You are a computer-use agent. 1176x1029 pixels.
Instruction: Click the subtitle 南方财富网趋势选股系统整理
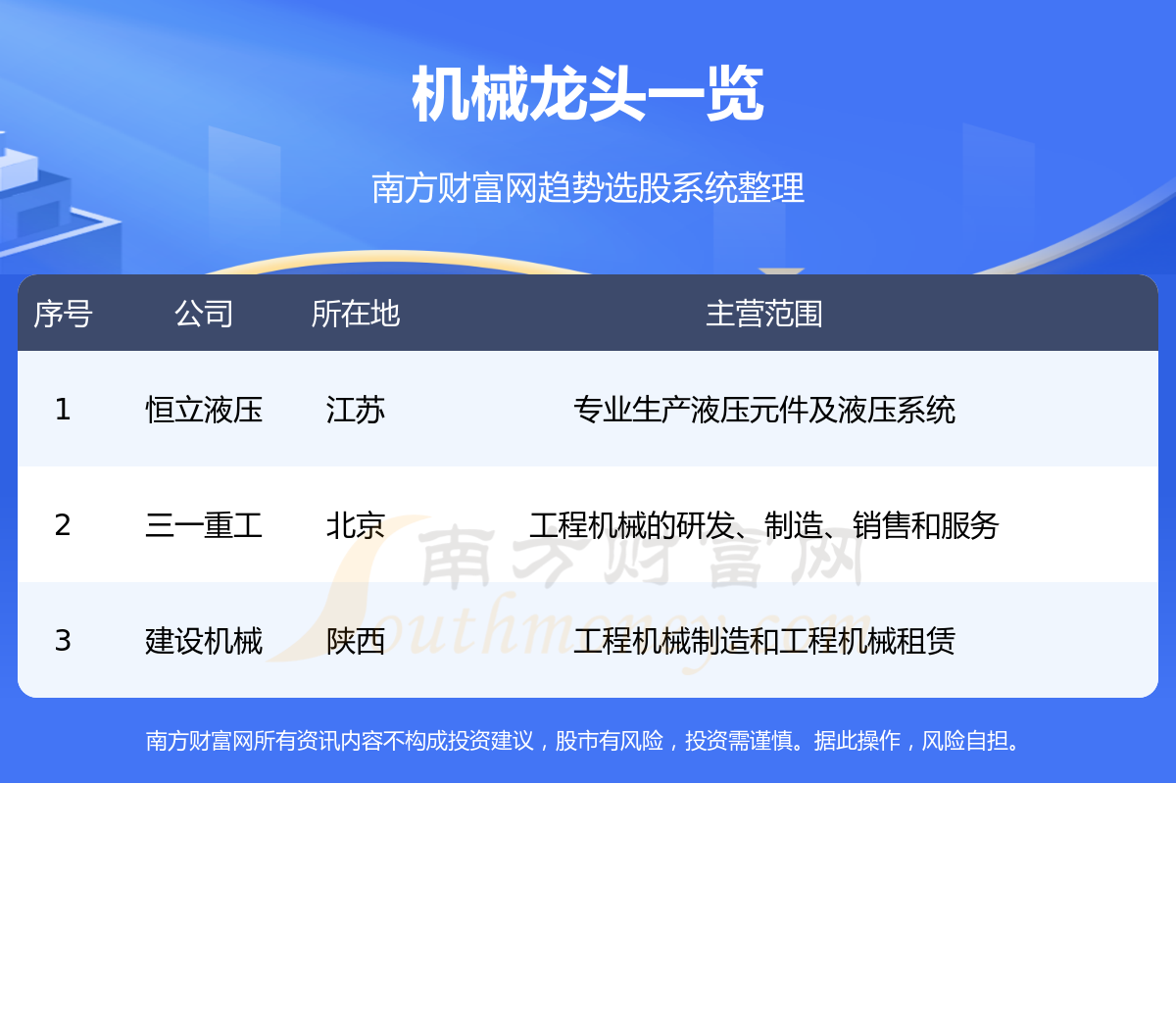pos(588,187)
